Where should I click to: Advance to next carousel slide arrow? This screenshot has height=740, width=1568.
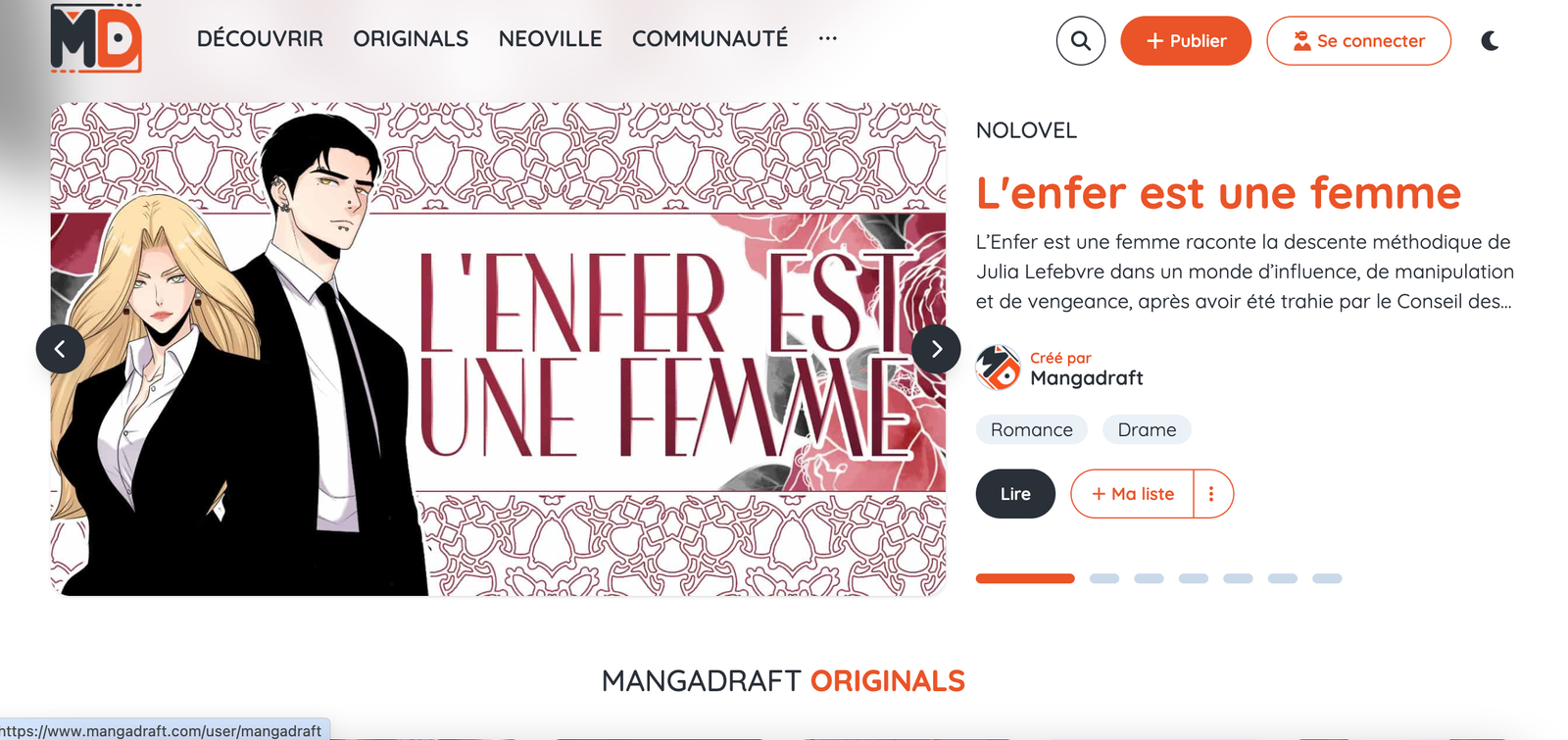pos(936,349)
